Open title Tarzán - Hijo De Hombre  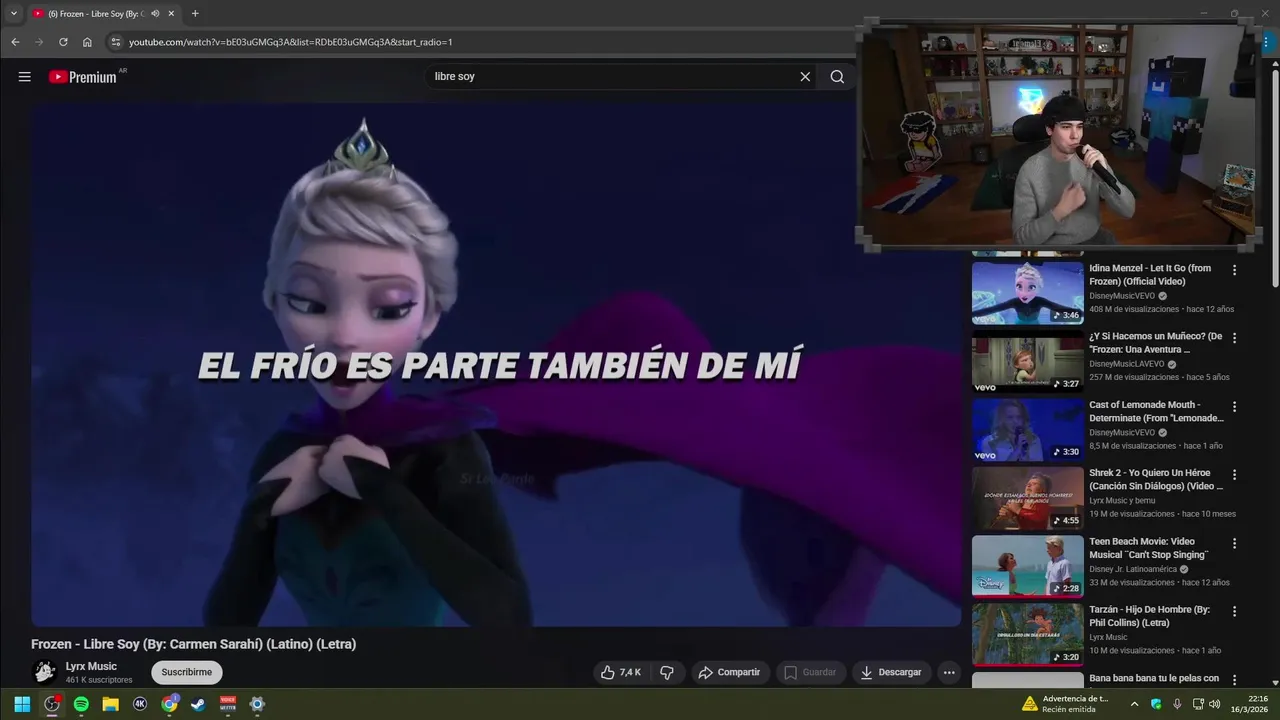[1149, 616]
